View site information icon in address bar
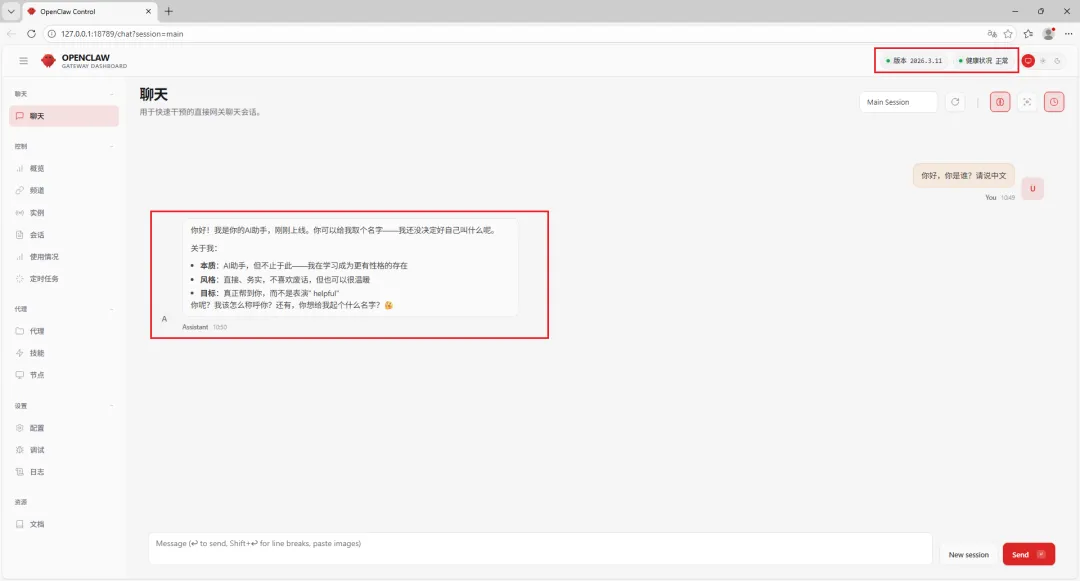 tap(52, 34)
